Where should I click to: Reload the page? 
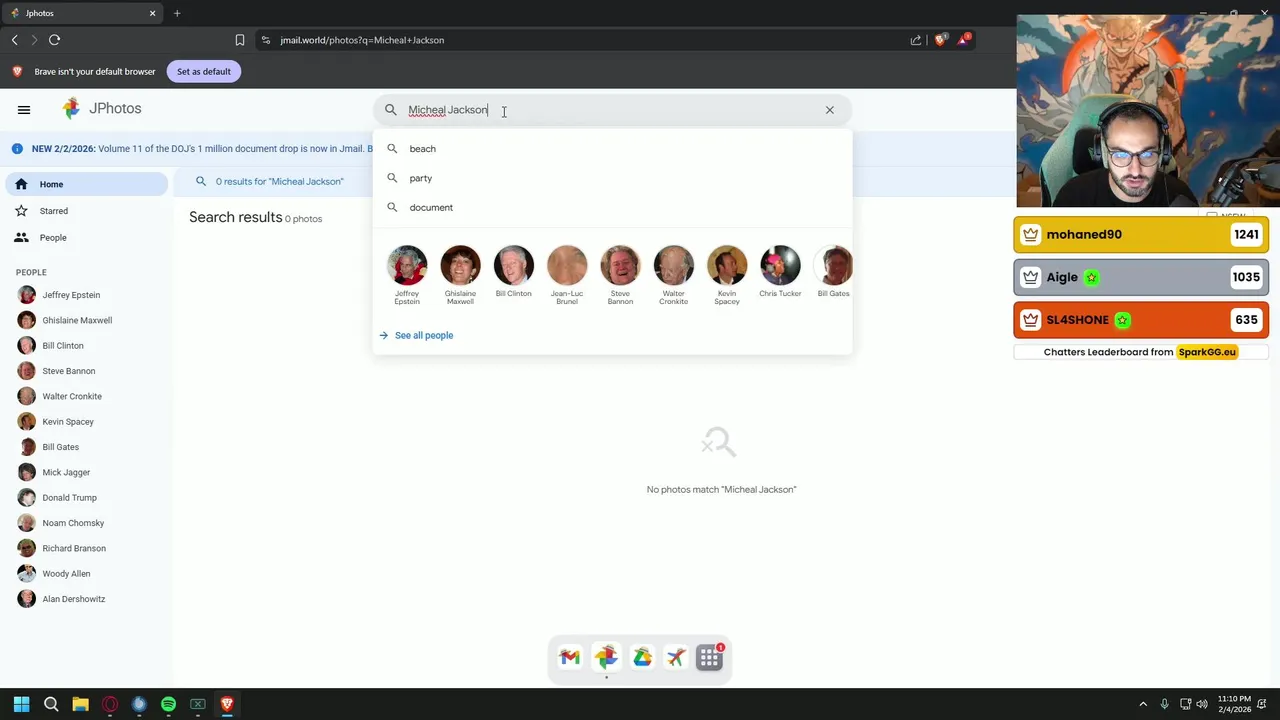[54, 40]
